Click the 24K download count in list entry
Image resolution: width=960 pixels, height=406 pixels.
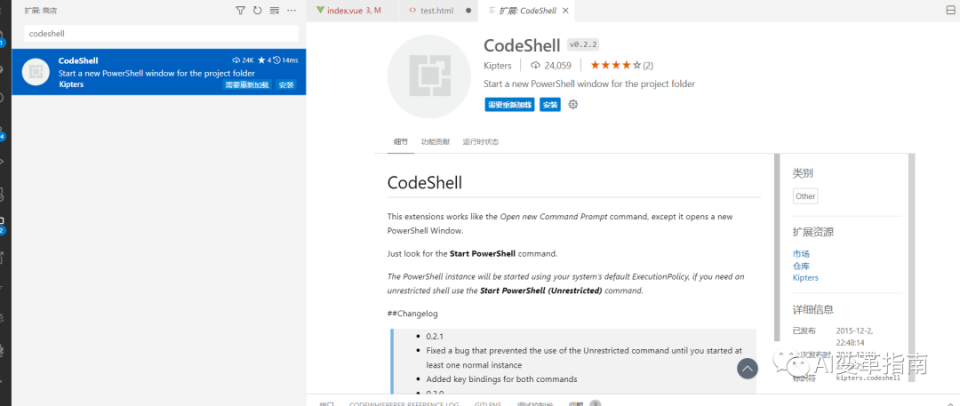pyautogui.click(x=243, y=60)
